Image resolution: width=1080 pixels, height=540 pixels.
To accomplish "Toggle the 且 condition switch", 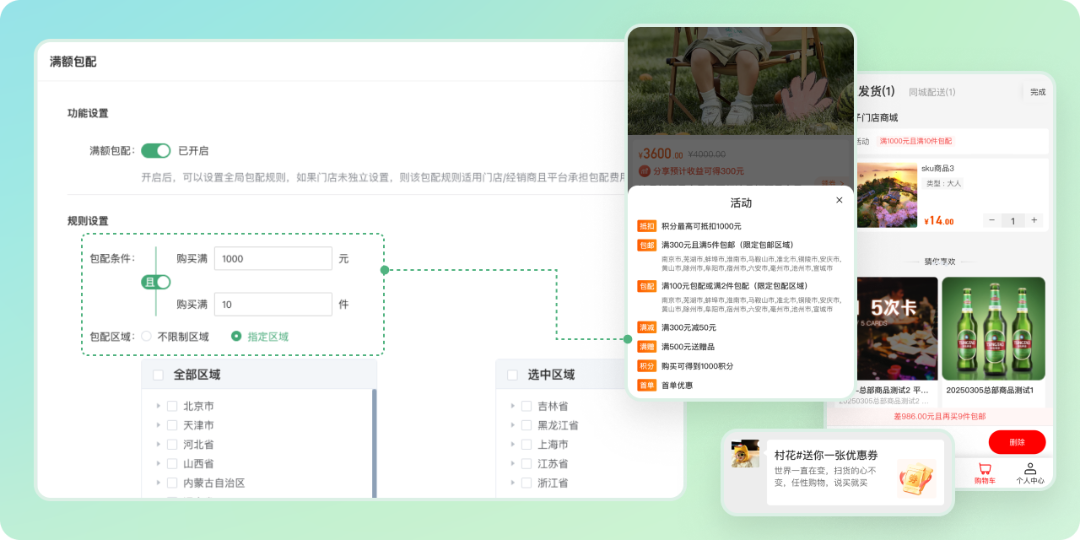I will coord(156,282).
